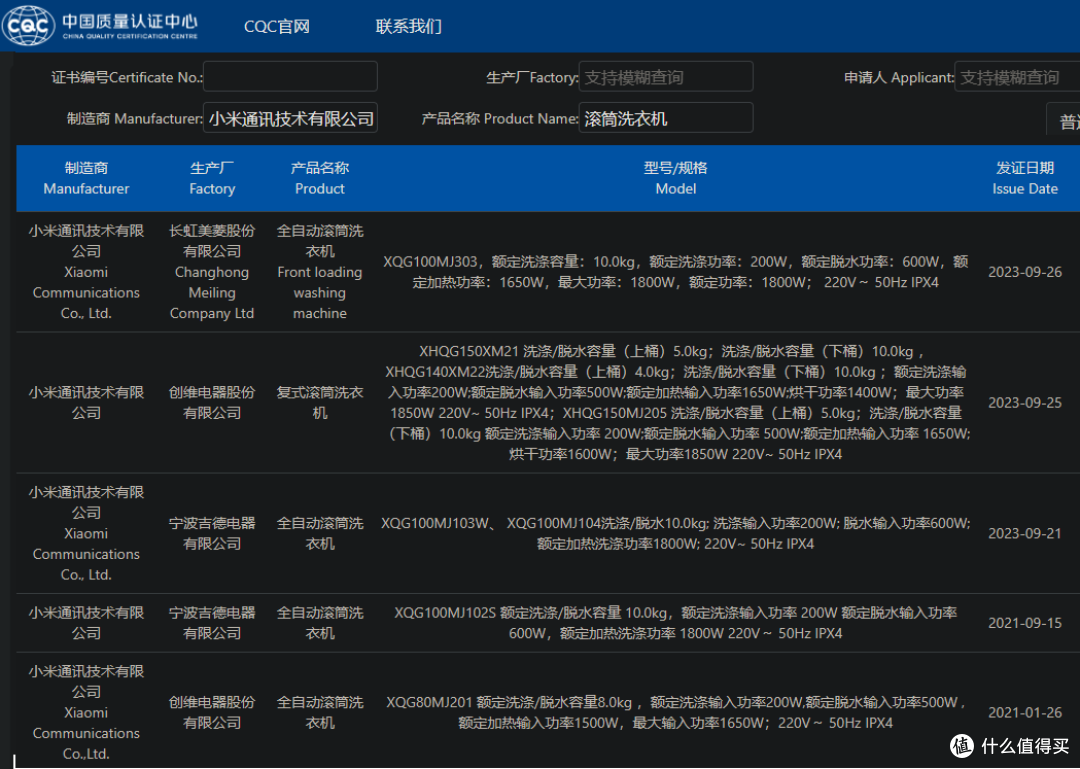Click the 宁波吉德电器 factory cell in the 2021-09-15 row

(212, 623)
